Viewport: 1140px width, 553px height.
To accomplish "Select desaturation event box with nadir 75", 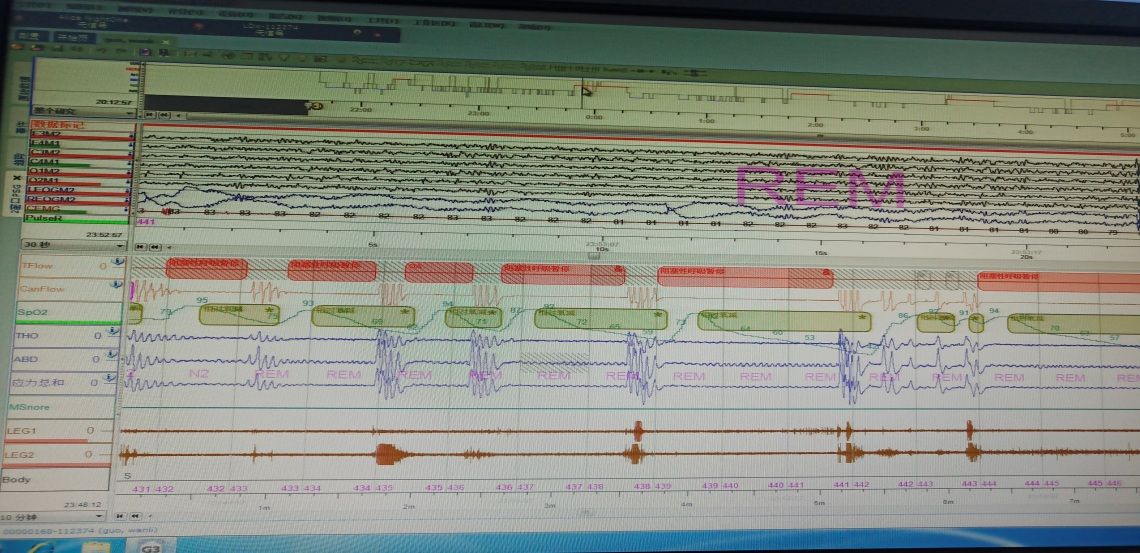I will [239, 314].
